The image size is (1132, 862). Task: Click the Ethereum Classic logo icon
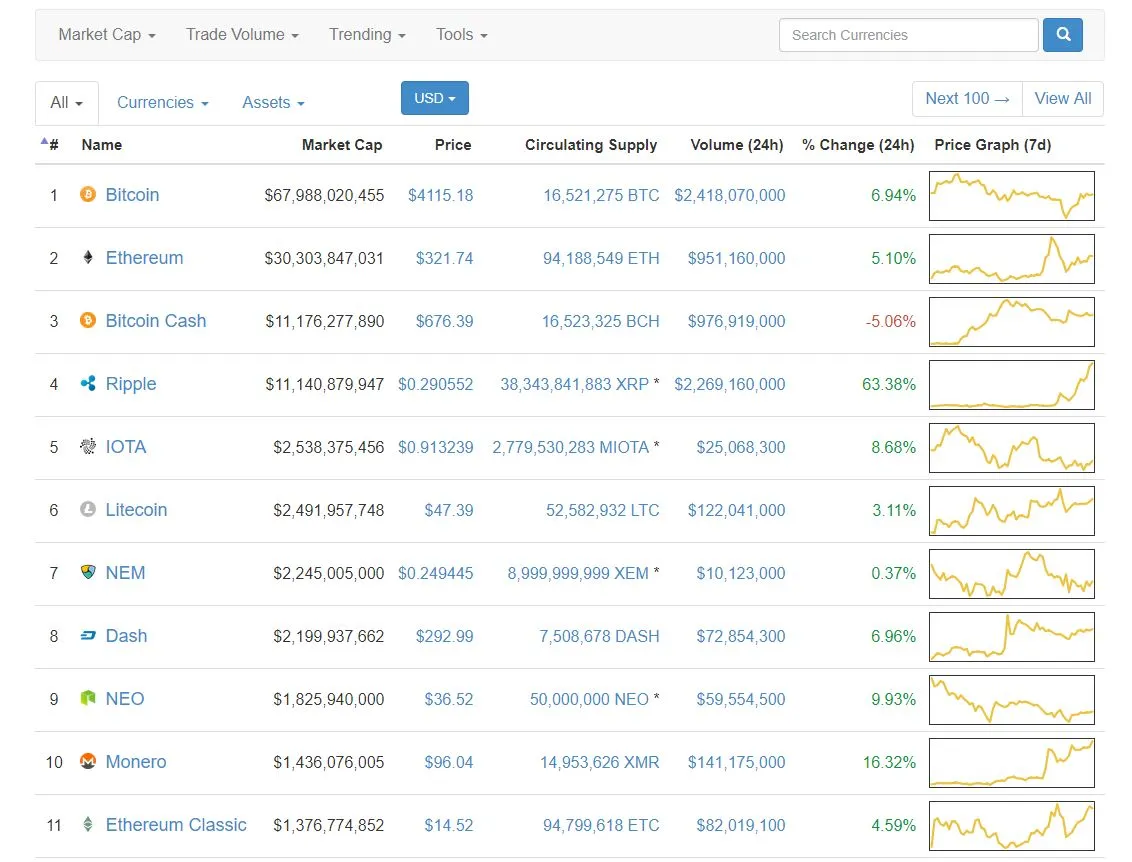[x=88, y=824]
